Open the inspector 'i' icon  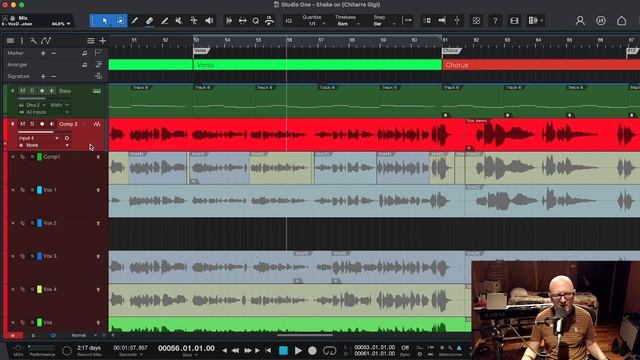[x=22, y=40]
